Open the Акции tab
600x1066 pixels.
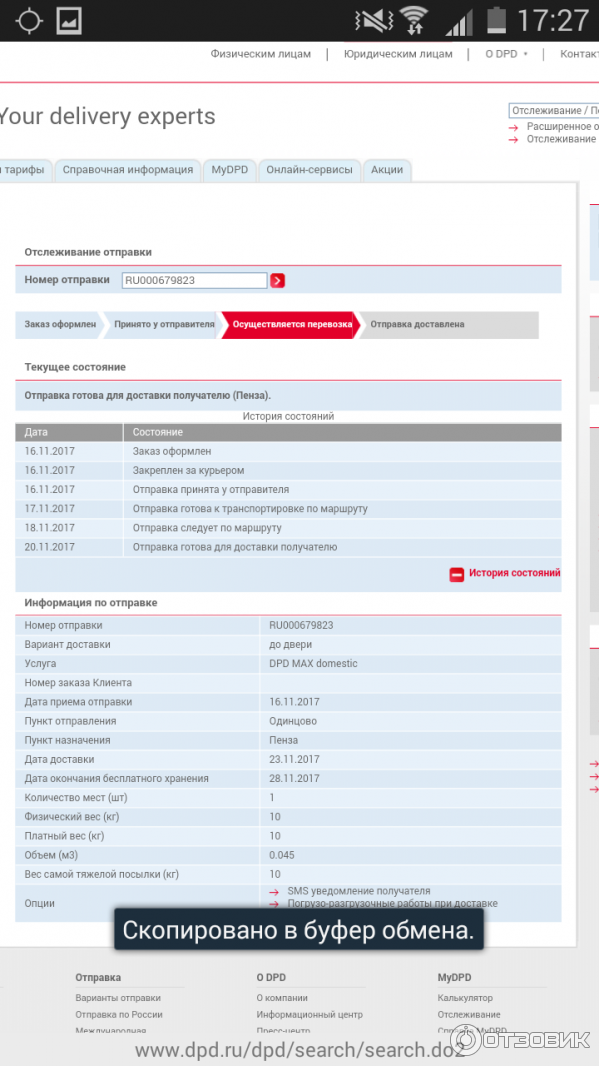click(387, 170)
